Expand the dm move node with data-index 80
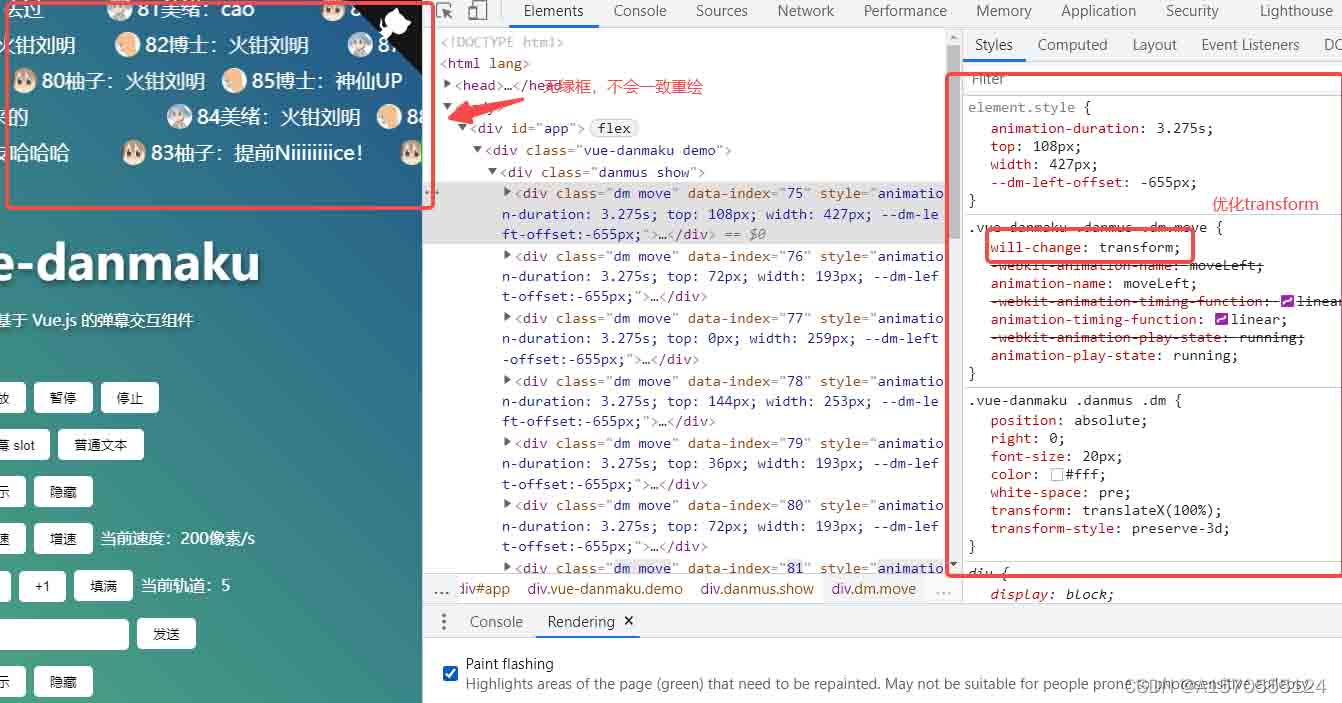1342x703 pixels. click(x=508, y=504)
